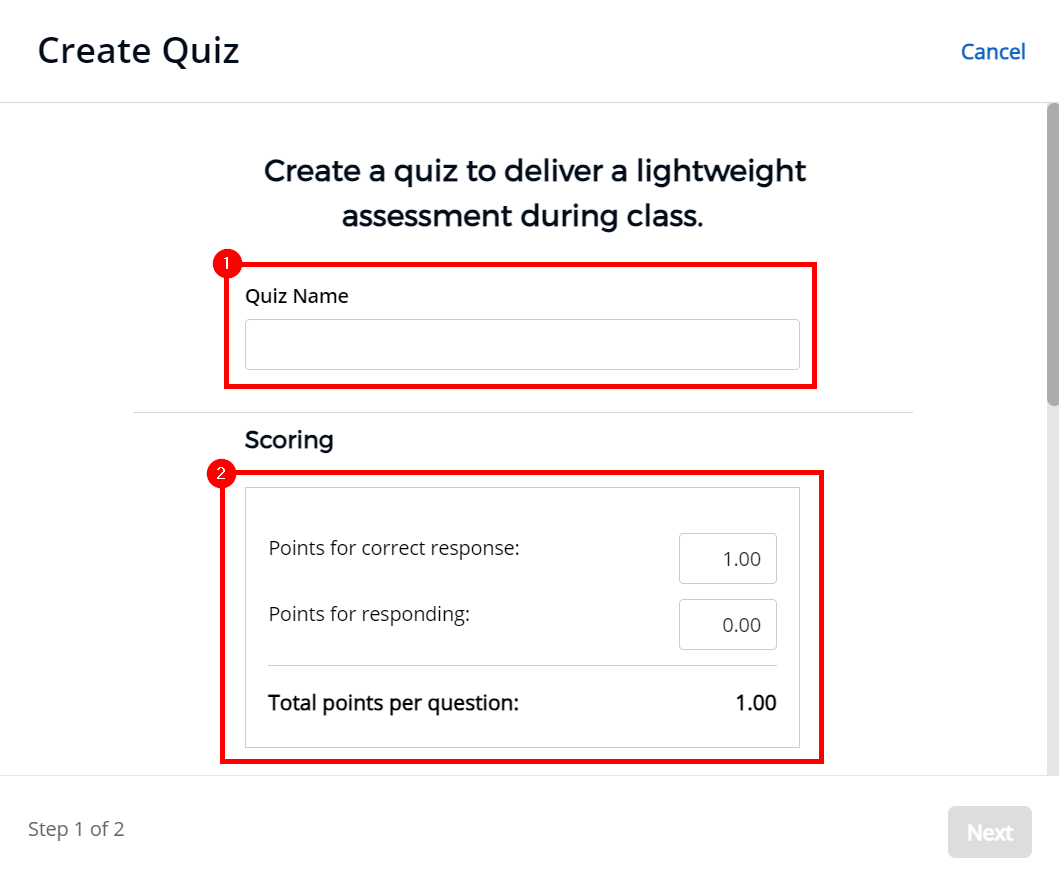This screenshot has width=1059, height=884.
Task: Click the Create Quiz title
Action: [x=138, y=50]
